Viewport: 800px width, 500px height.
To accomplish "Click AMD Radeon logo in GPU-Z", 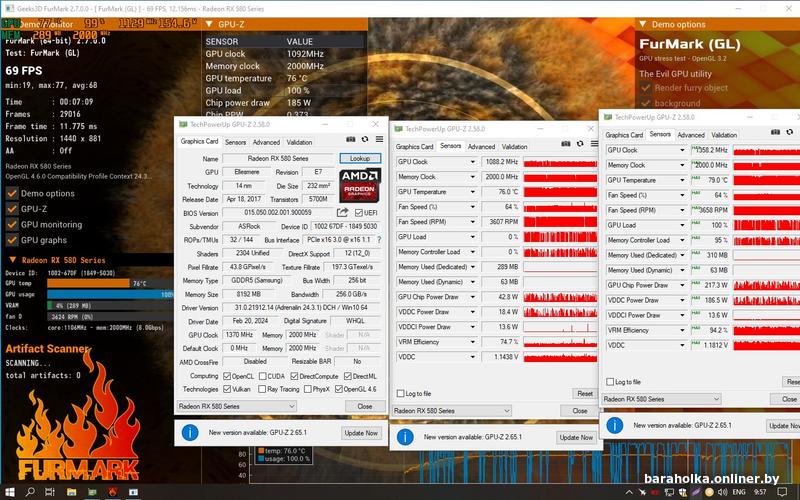I will pos(360,186).
